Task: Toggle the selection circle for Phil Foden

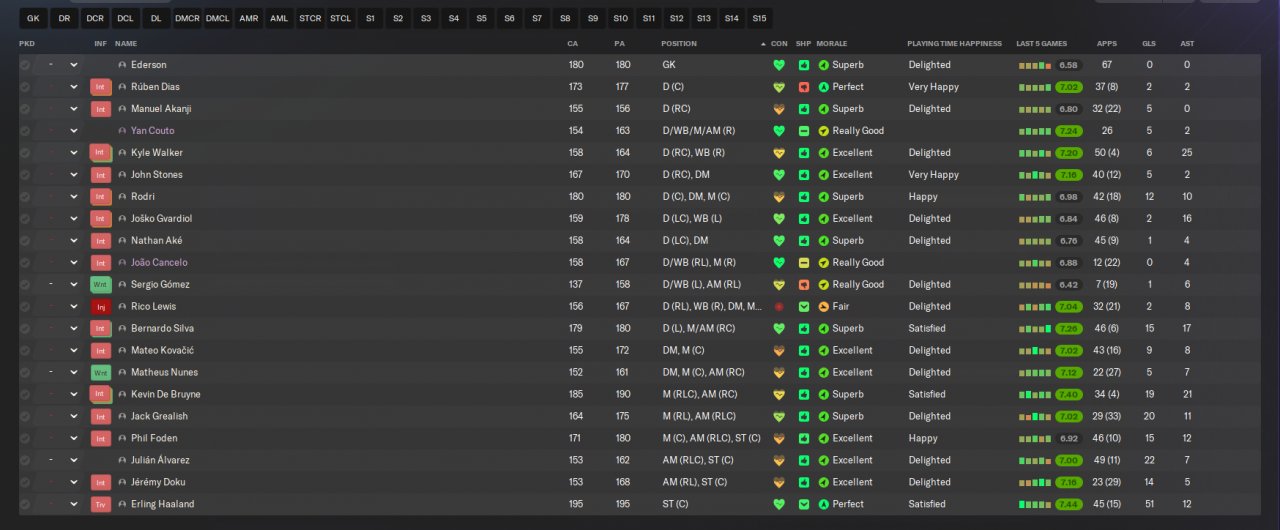Action: tap(25, 439)
